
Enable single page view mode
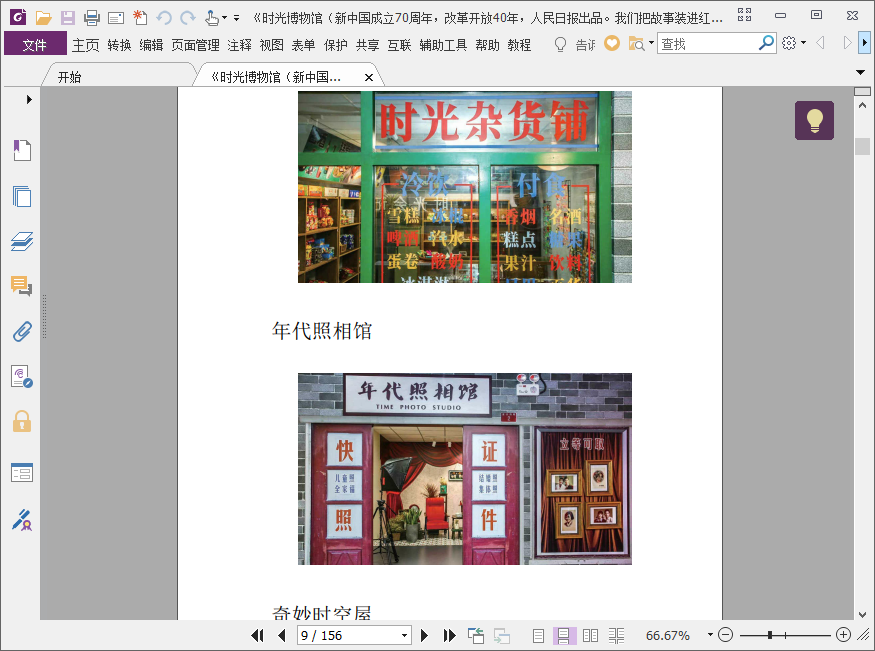pyautogui.click(x=539, y=635)
